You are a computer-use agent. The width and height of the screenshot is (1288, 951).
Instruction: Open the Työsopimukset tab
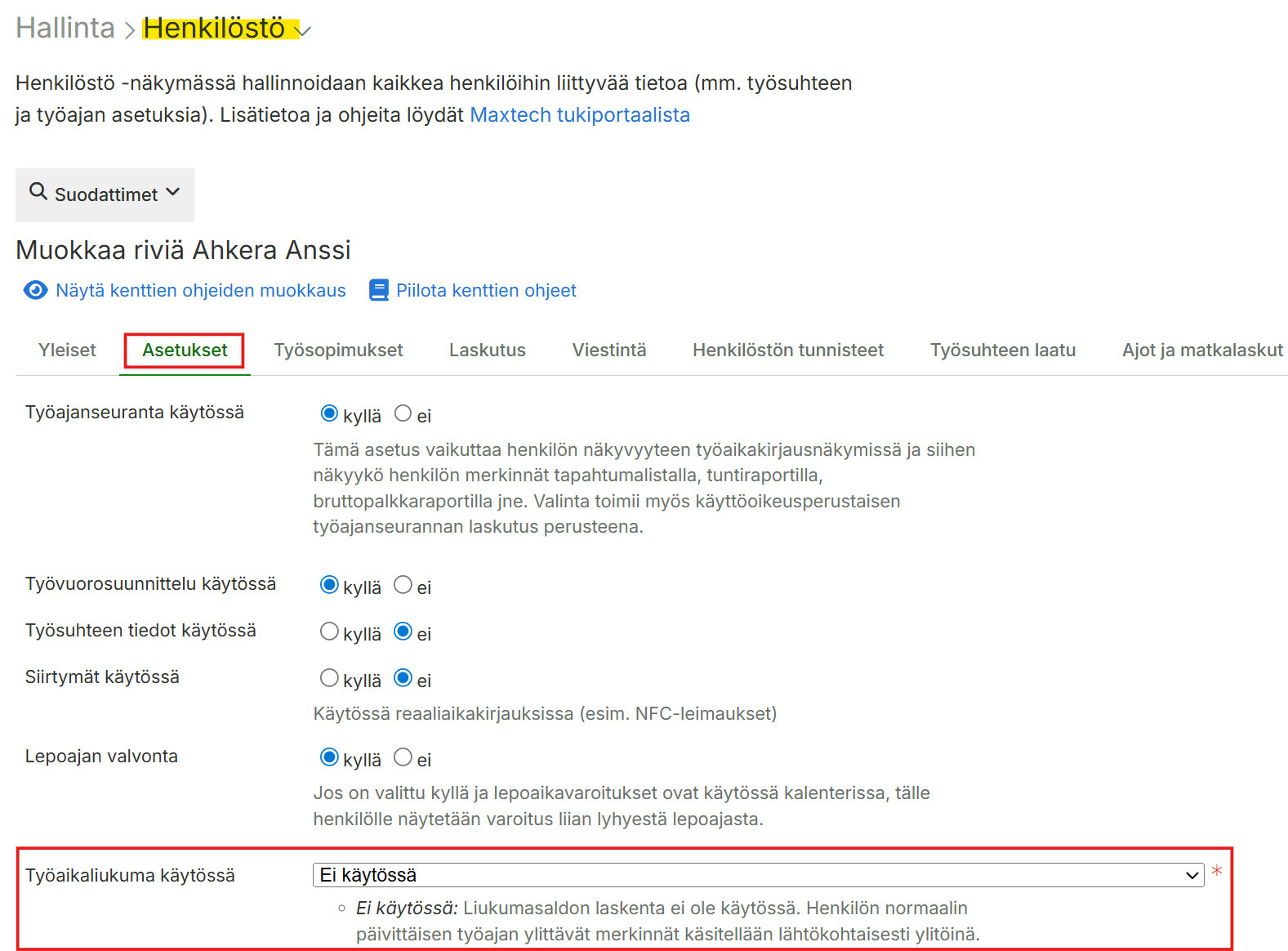pos(338,350)
